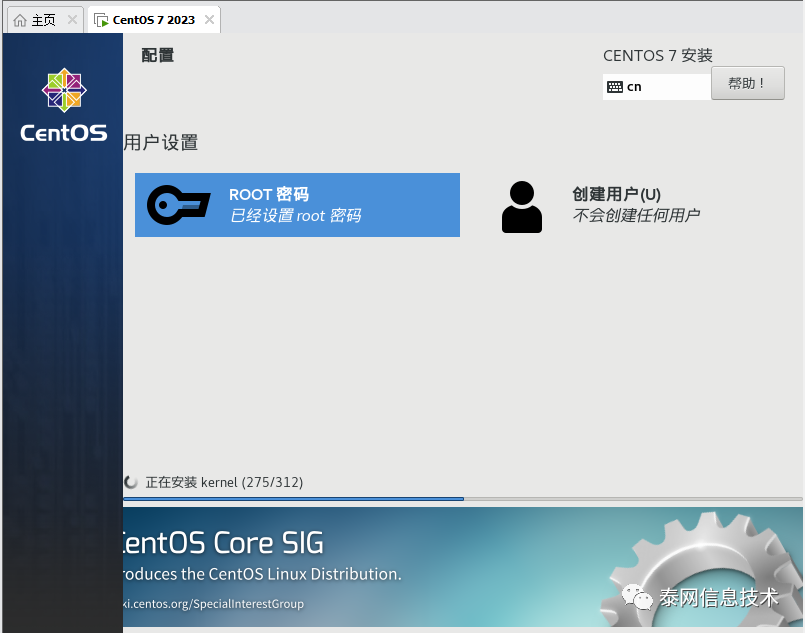The height and width of the screenshot is (633, 805).
Task: Click the home icon in the 主页 tab
Action: click(20, 20)
